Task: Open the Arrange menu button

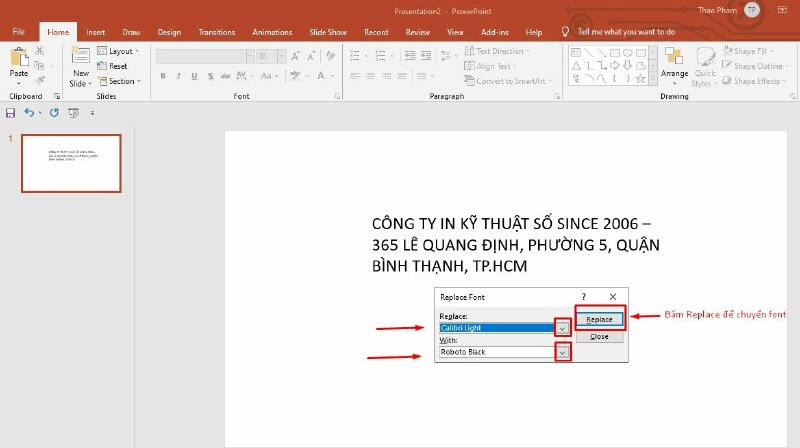Action: [x=674, y=66]
